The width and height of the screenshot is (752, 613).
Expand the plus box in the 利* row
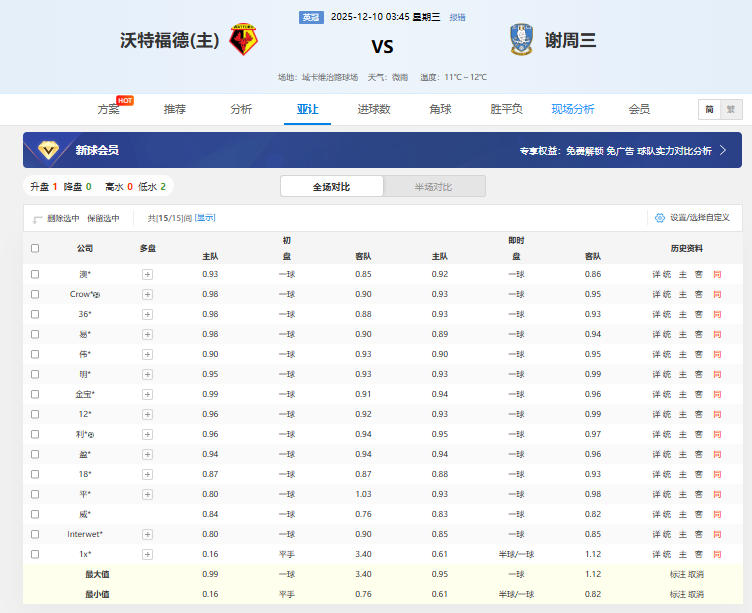coord(147,434)
